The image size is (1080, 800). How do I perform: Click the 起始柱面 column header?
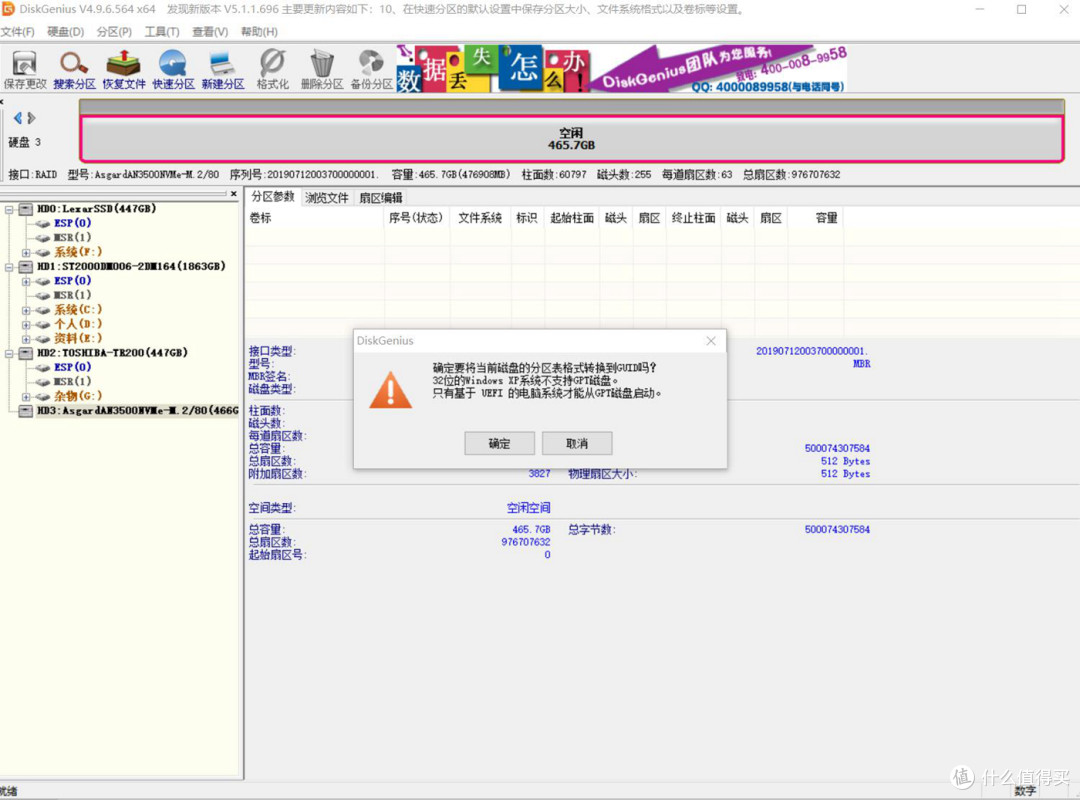click(572, 218)
